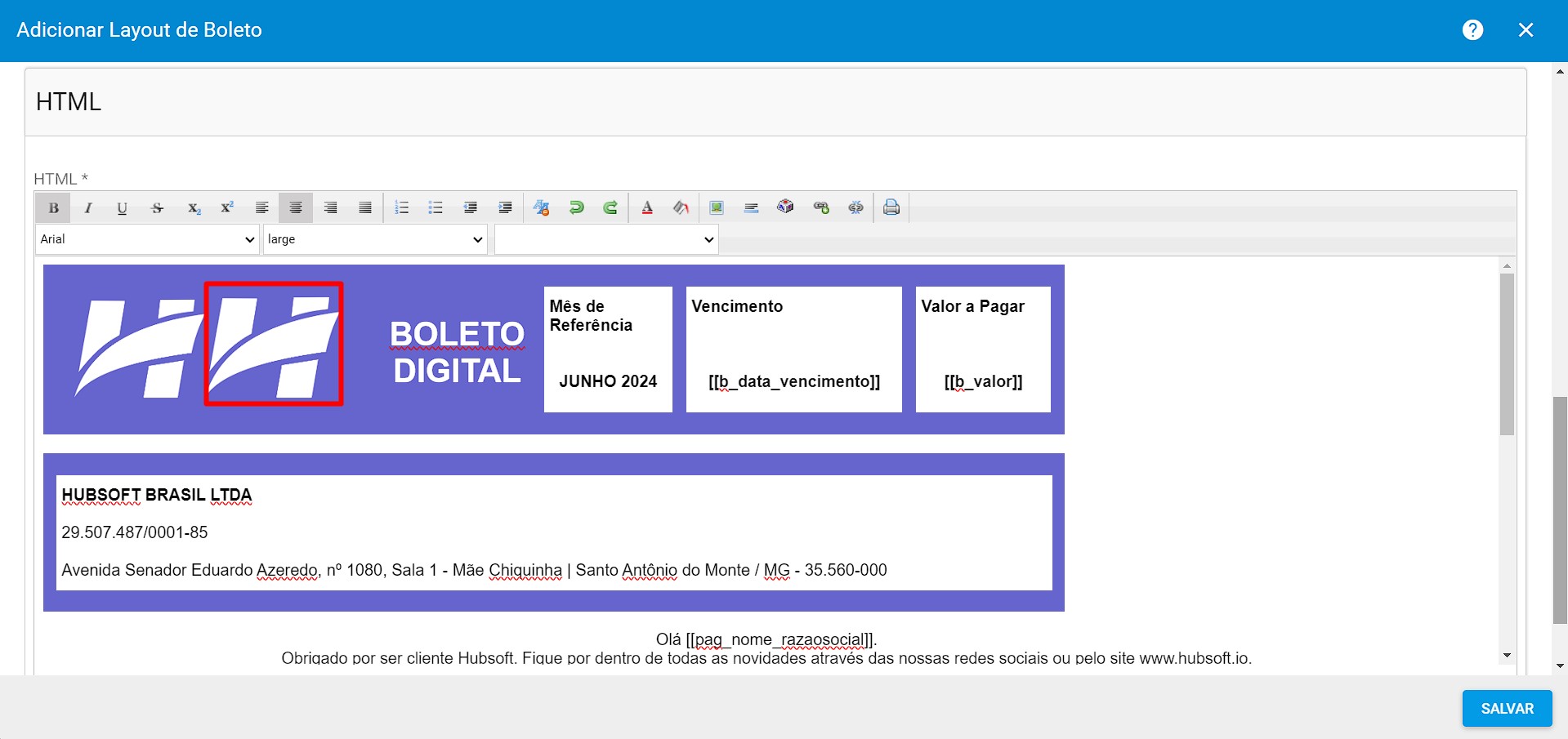
Task: Insert numbered list
Action: [401, 208]
